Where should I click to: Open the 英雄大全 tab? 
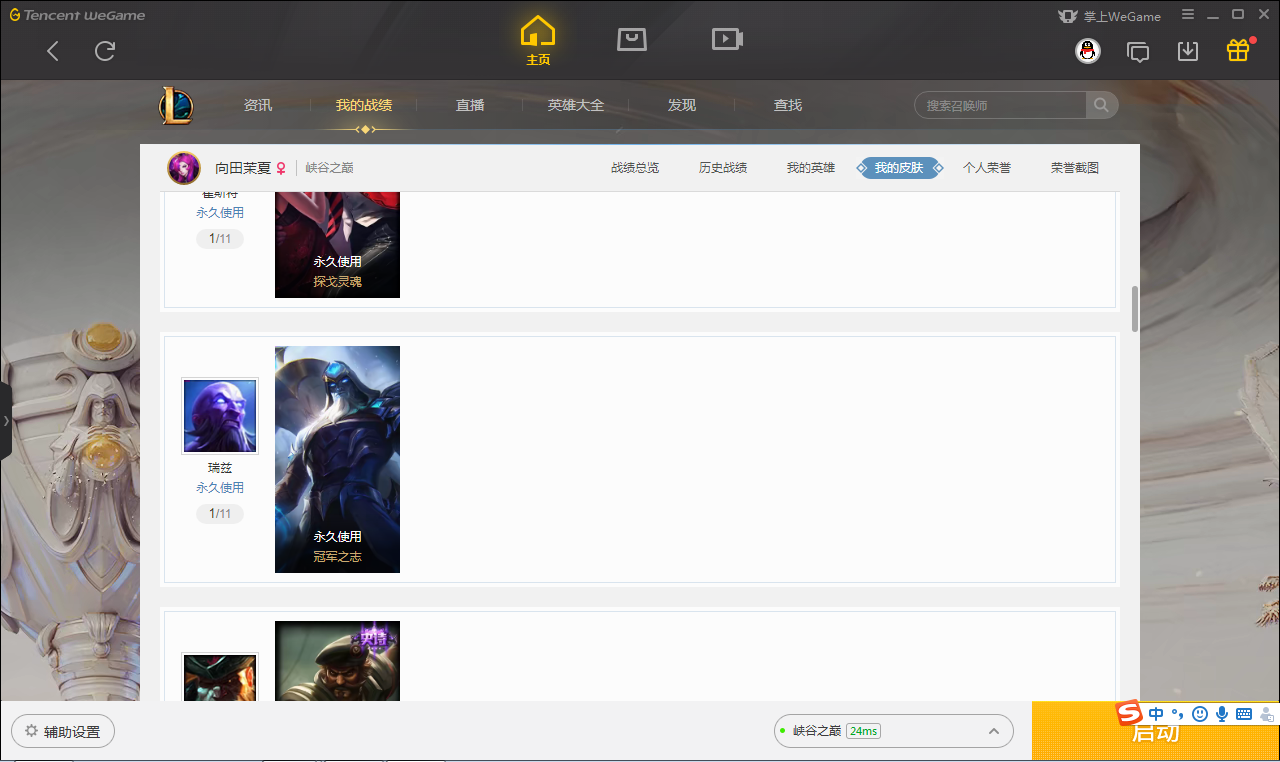click(576, 105)
